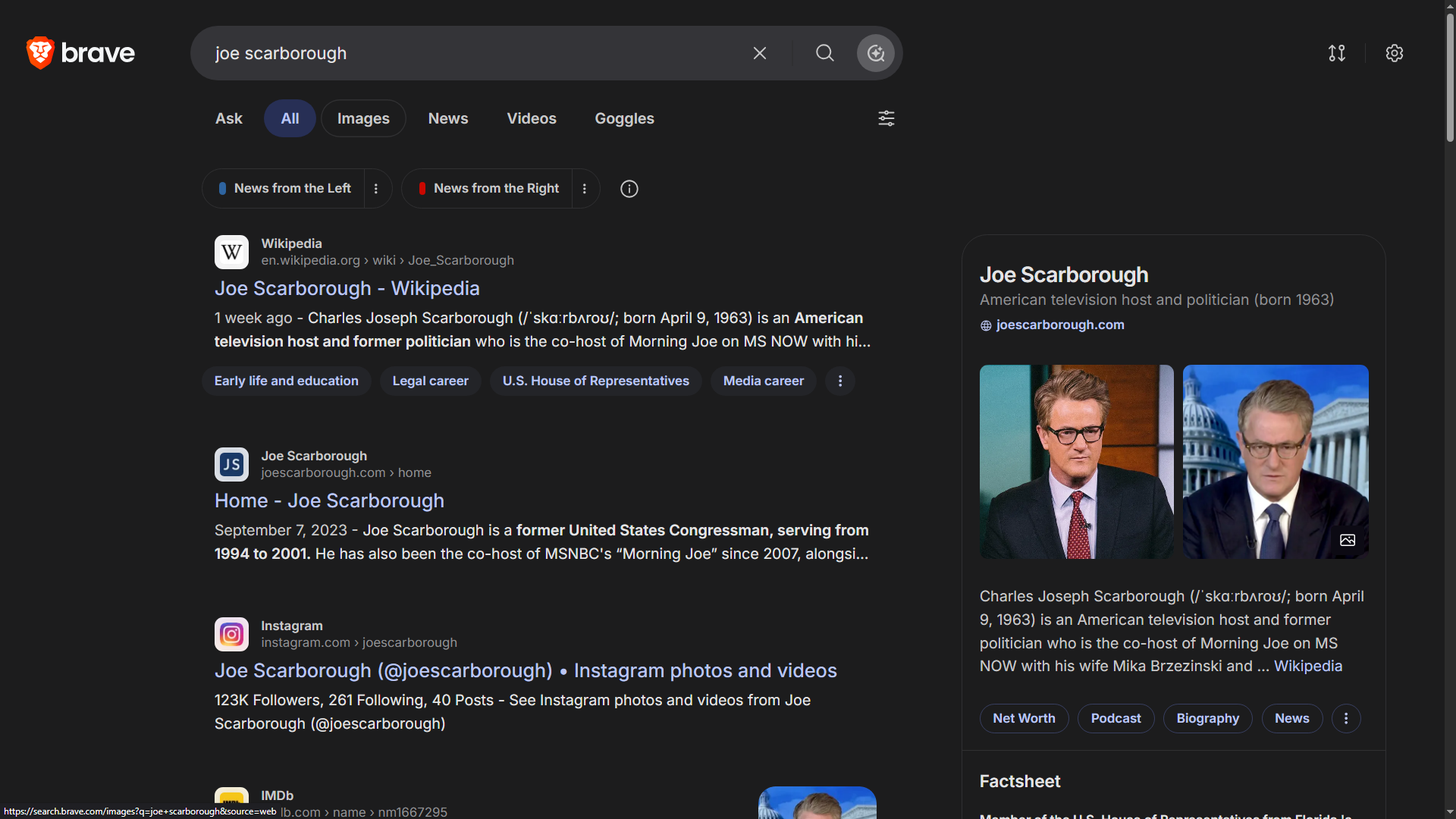Image resolution: width=1456 pixels, height=819 pixels.
Task: Click the goggles info circle icon
Action: [629, 189]
